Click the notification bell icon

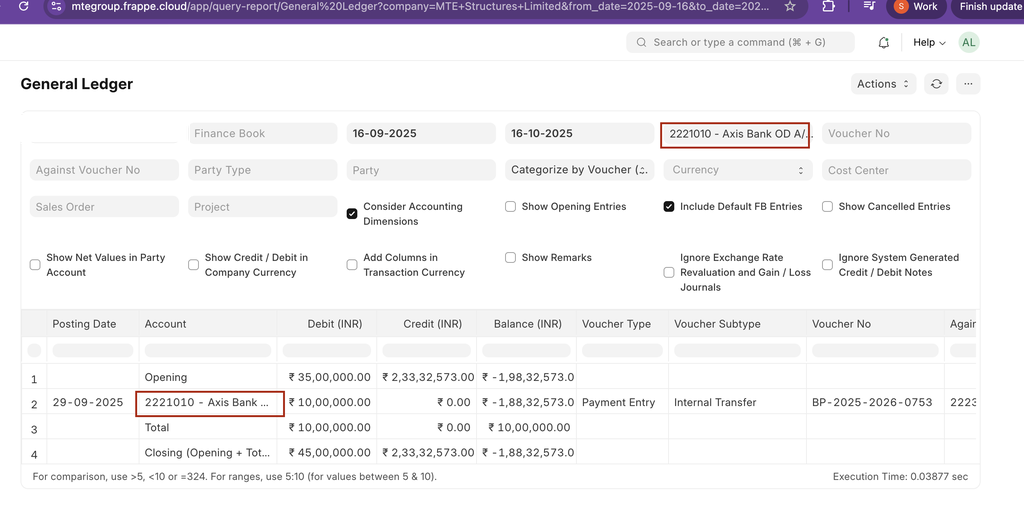point(883,43)
